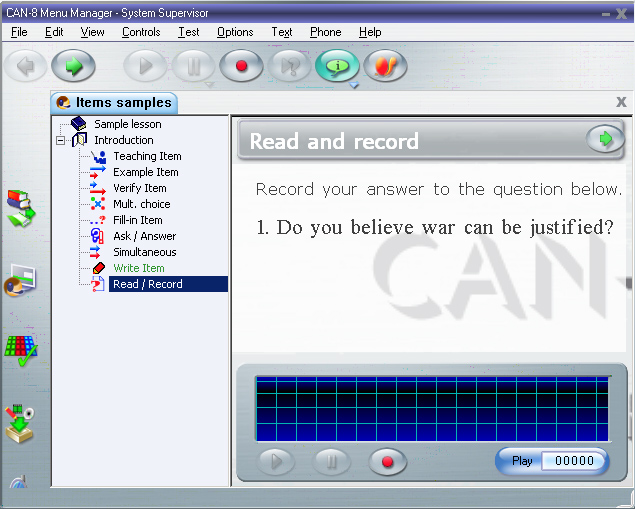Click the Play counter label
This screenshot has width=635, height=509.
click(522, 461)
